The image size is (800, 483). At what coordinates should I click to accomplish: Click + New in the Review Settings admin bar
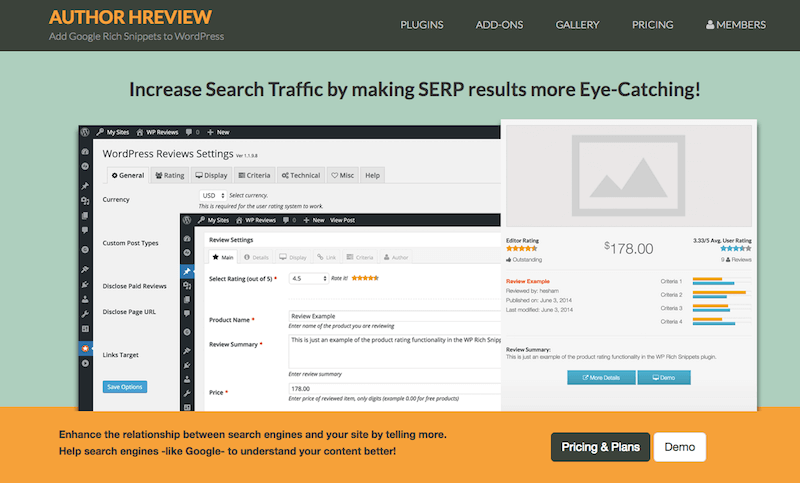pyautogui.click(x=314, y=220)
